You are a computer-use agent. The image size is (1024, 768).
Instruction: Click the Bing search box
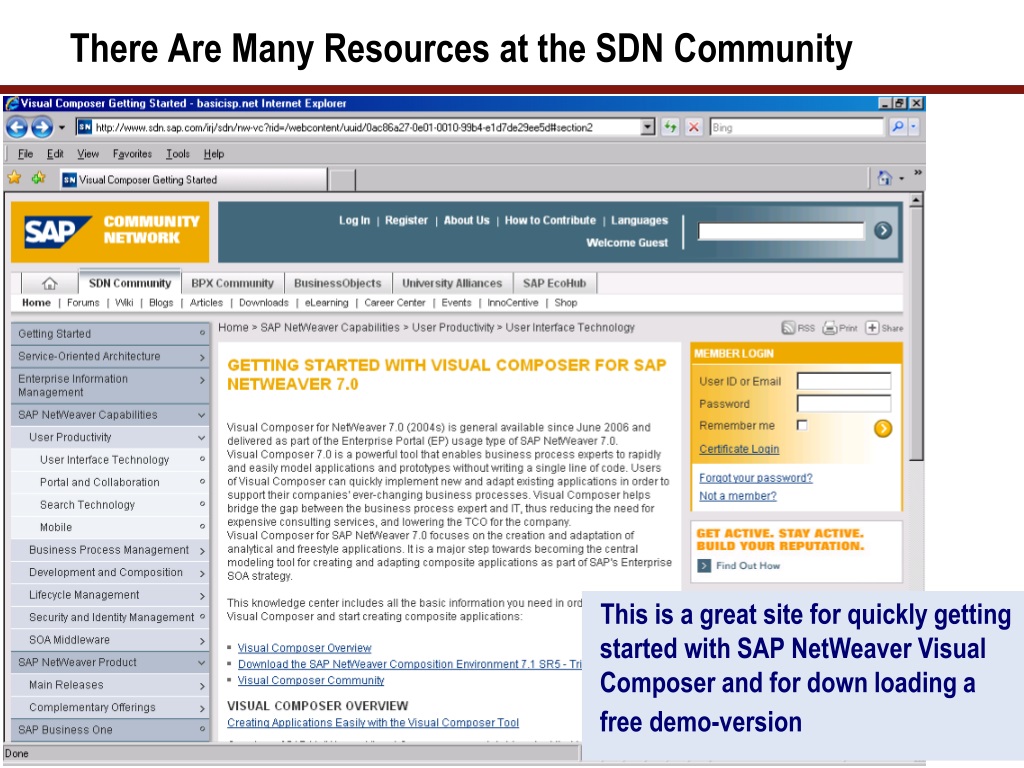pos(796,127)
